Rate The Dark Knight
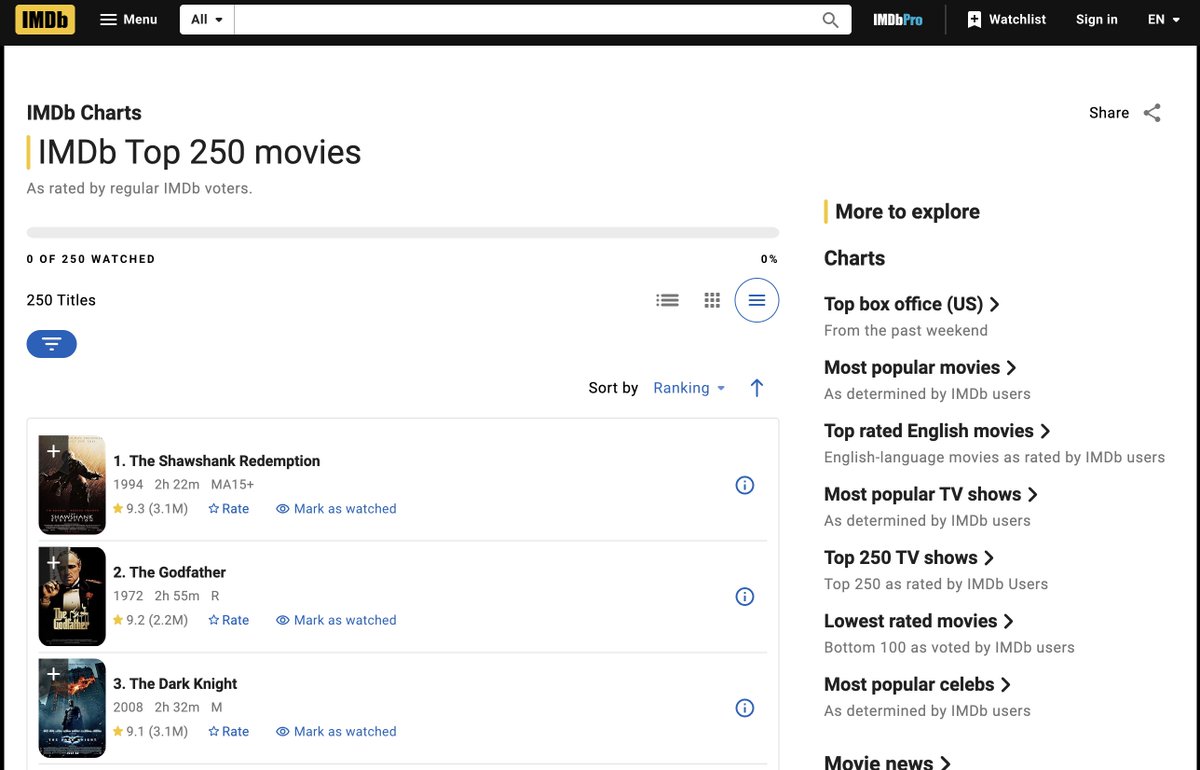The height and width of the screenshot is (770, 1200). click(x=229, y=732)
